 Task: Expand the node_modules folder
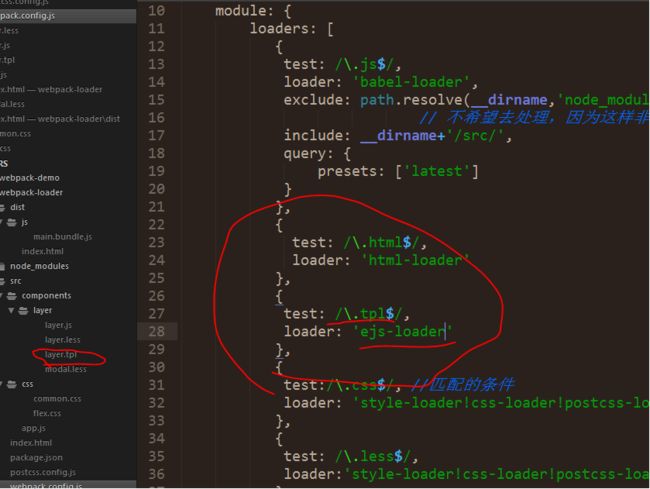(39, 266)
